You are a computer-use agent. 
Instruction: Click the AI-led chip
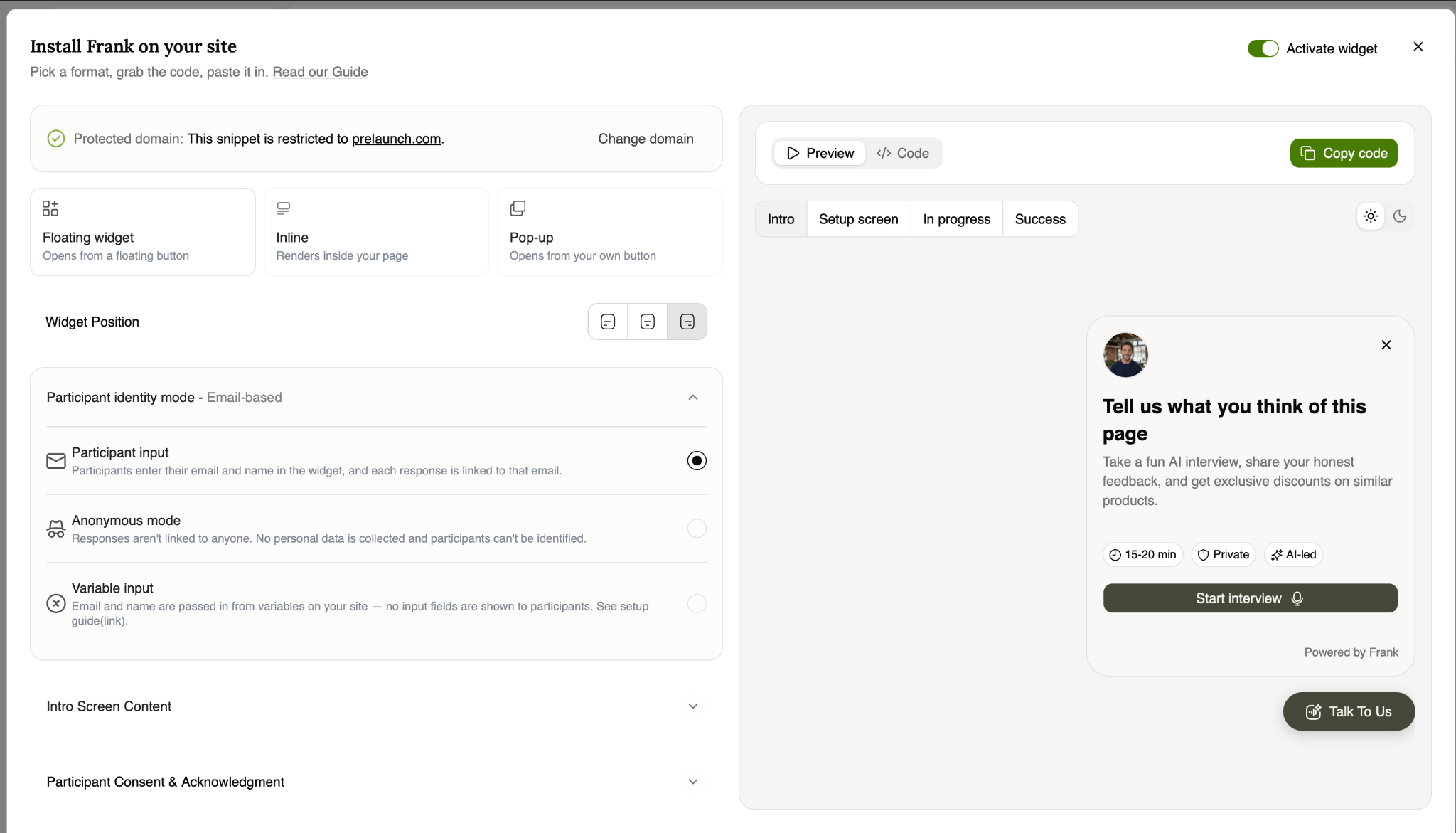coord(1293,555)
